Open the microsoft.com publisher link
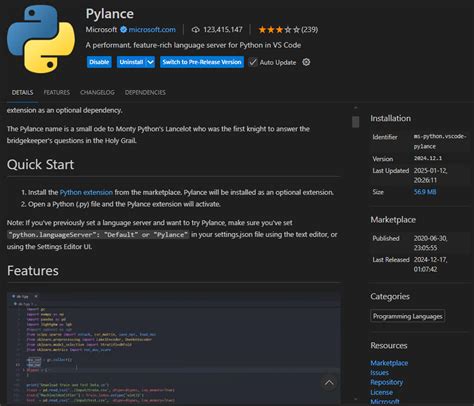The image size is (474, 406). tap(152, 30)
